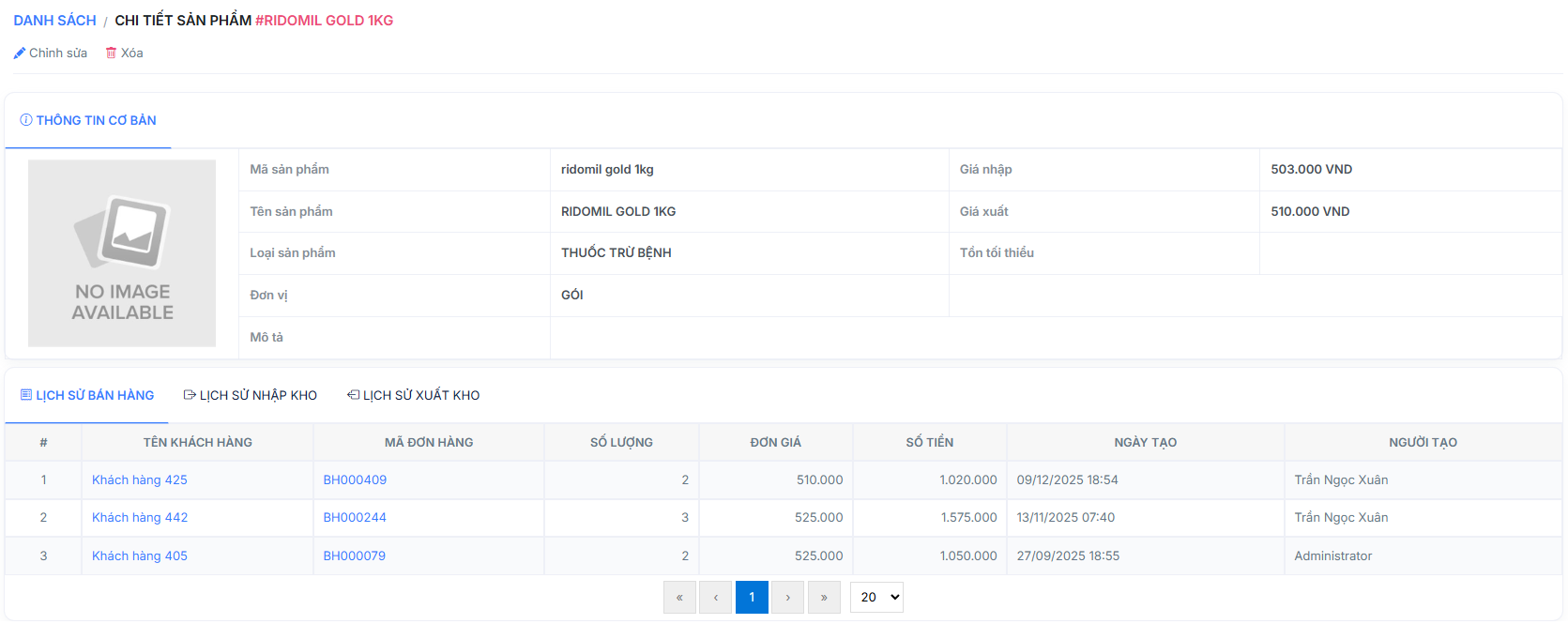
Task: Click the info icon beside Thông tin cơ bản
Action: click(26, 120)
